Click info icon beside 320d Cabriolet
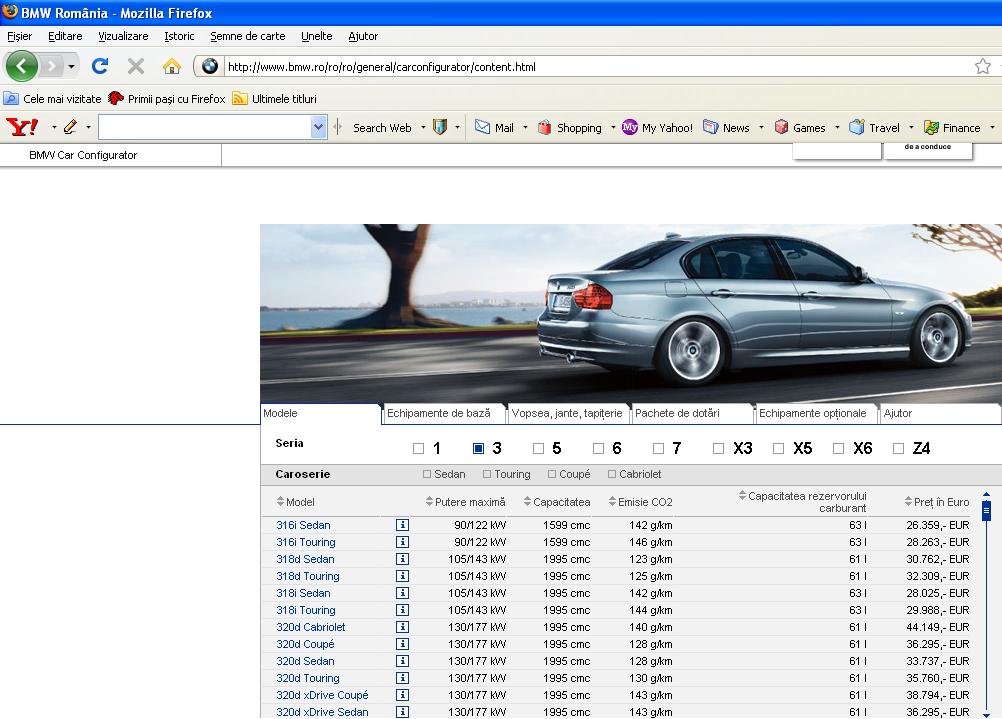 point(402,627)
